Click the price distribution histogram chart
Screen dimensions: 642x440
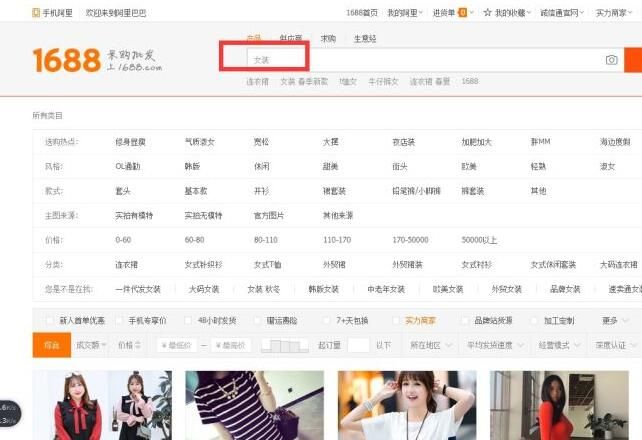(285, 345)
